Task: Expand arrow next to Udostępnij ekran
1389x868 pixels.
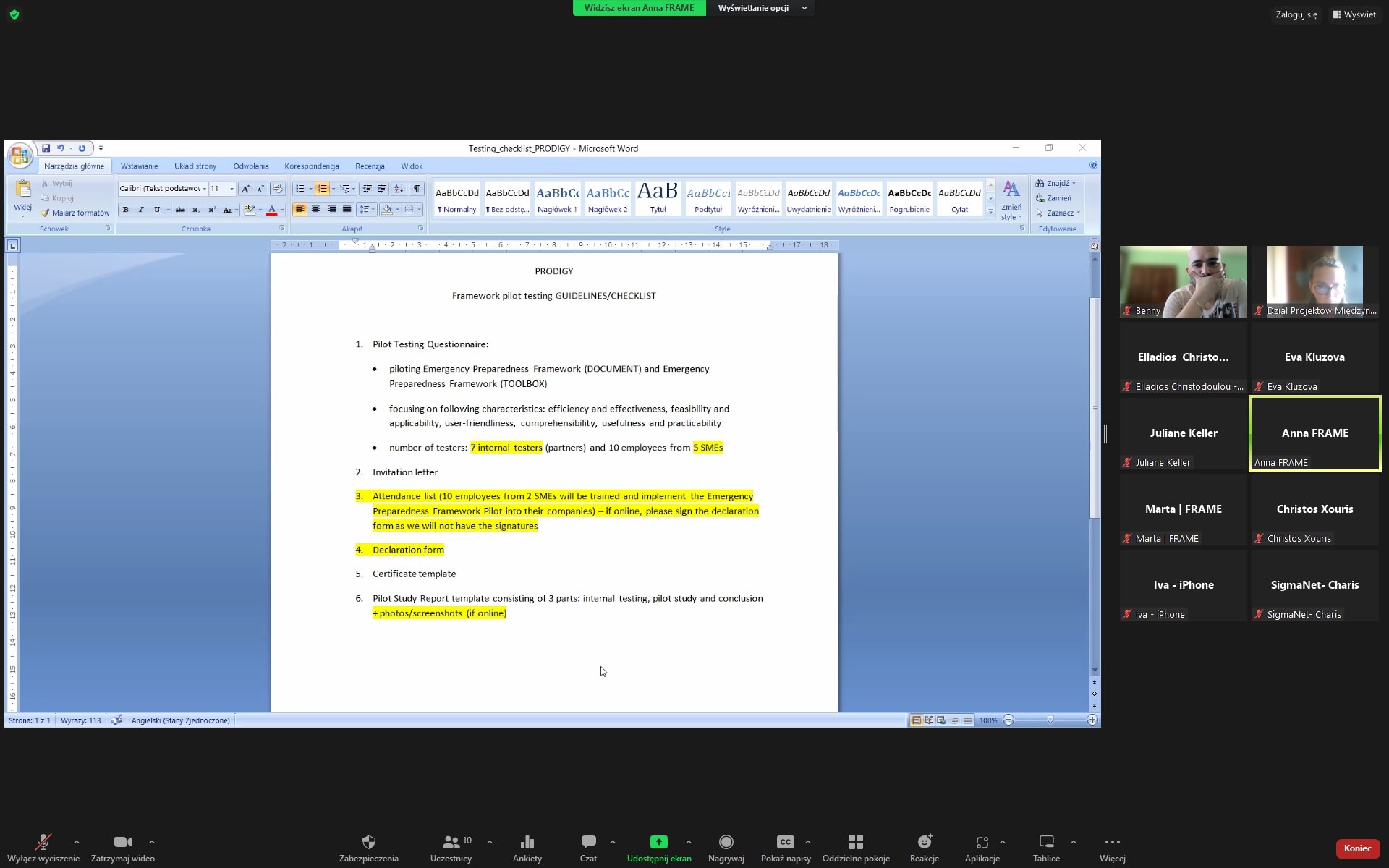Action: coord(688,842)
